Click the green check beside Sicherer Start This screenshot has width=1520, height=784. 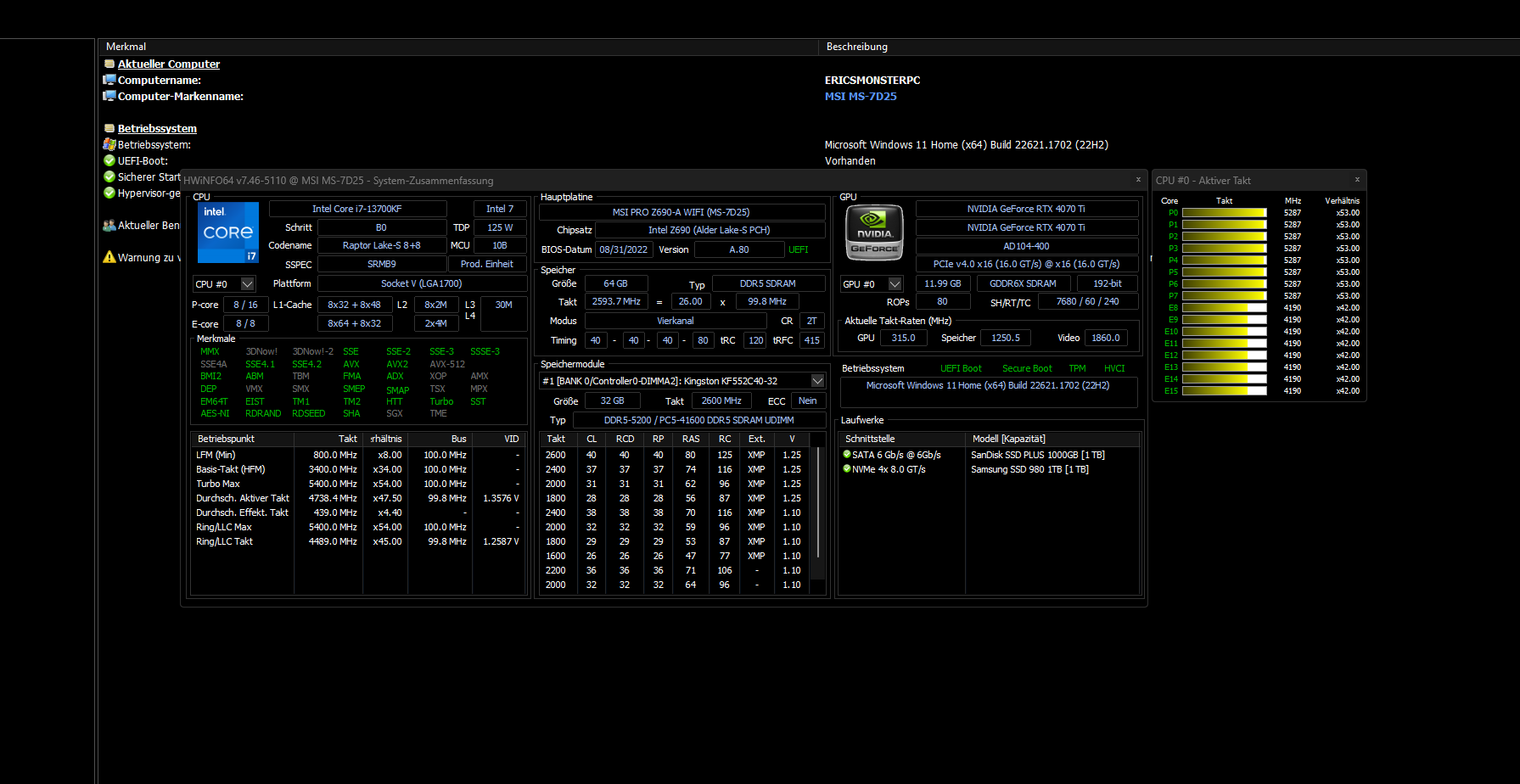pyautogui.click(x=109, y=176)
